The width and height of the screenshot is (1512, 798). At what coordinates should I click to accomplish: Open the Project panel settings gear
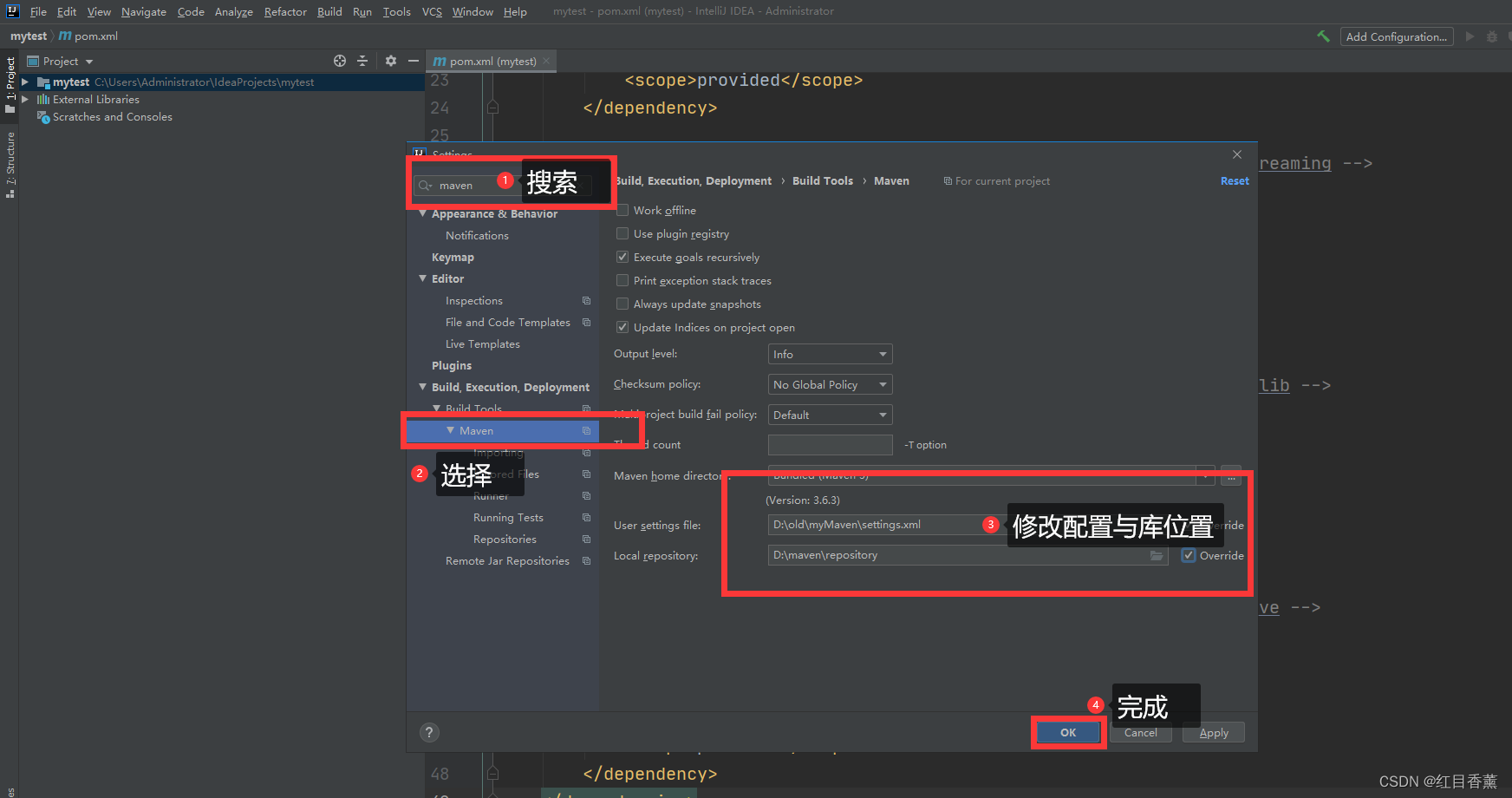click(390, 61)
